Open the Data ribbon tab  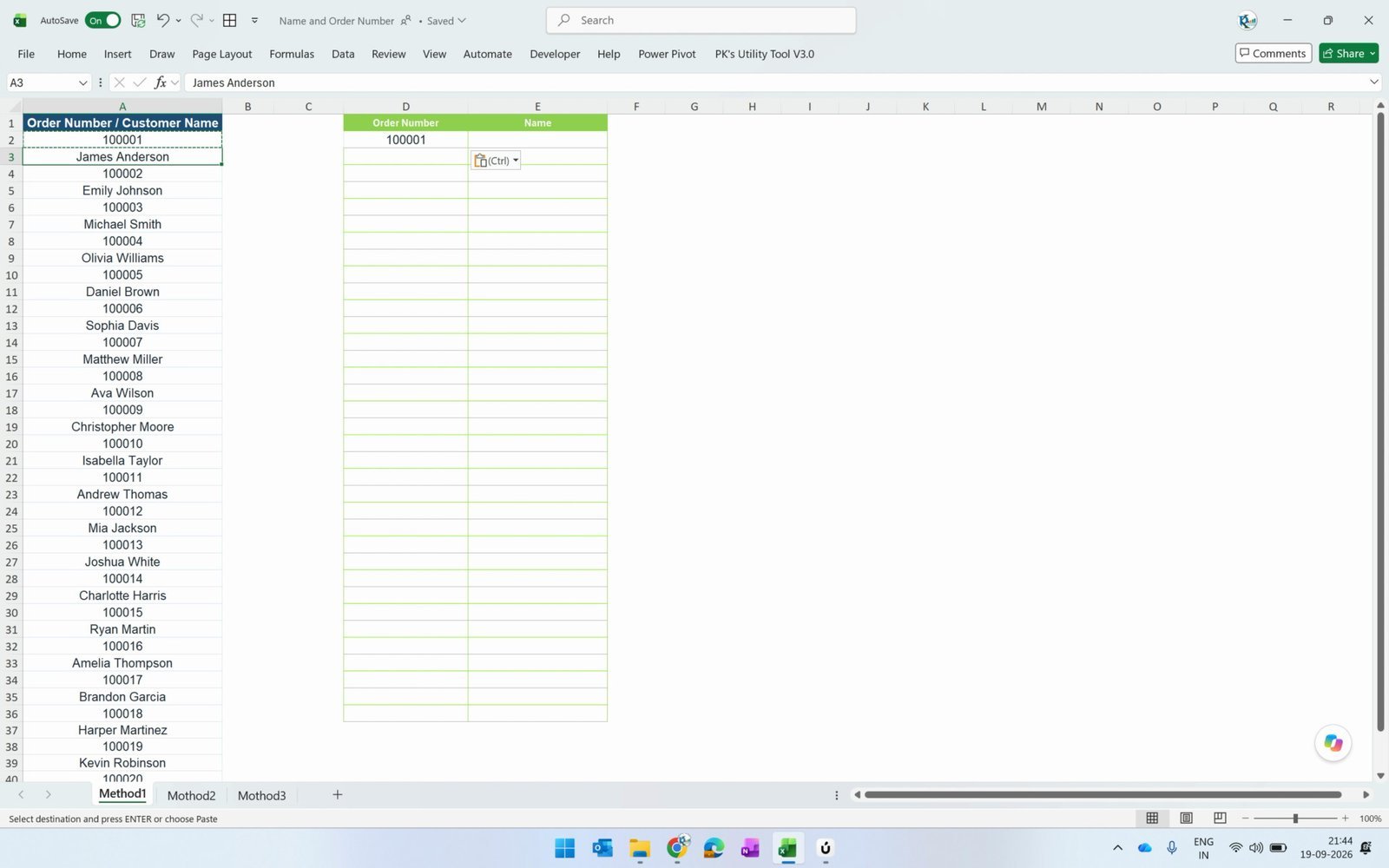(x=343, y=54)
